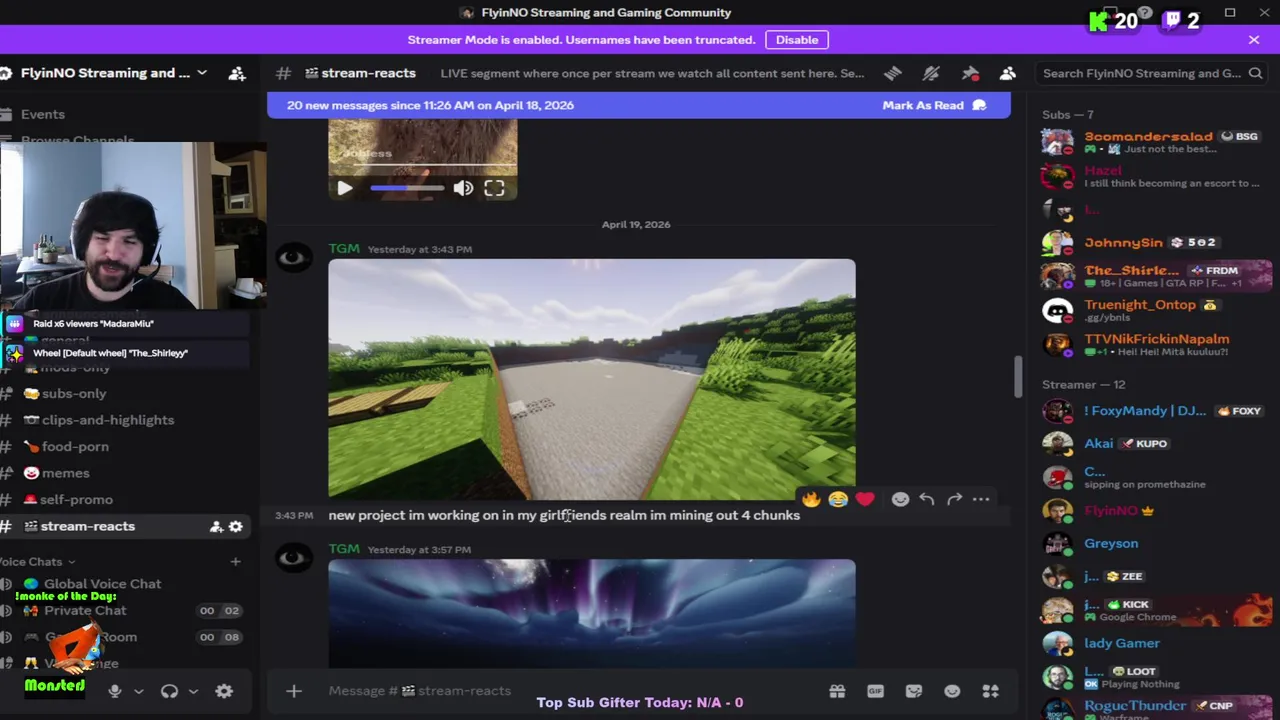Image resolution: width=1280 pixels, height=720 pixels.
Task: Select RogueThunder in the member list
Action: coord(1155,710)
